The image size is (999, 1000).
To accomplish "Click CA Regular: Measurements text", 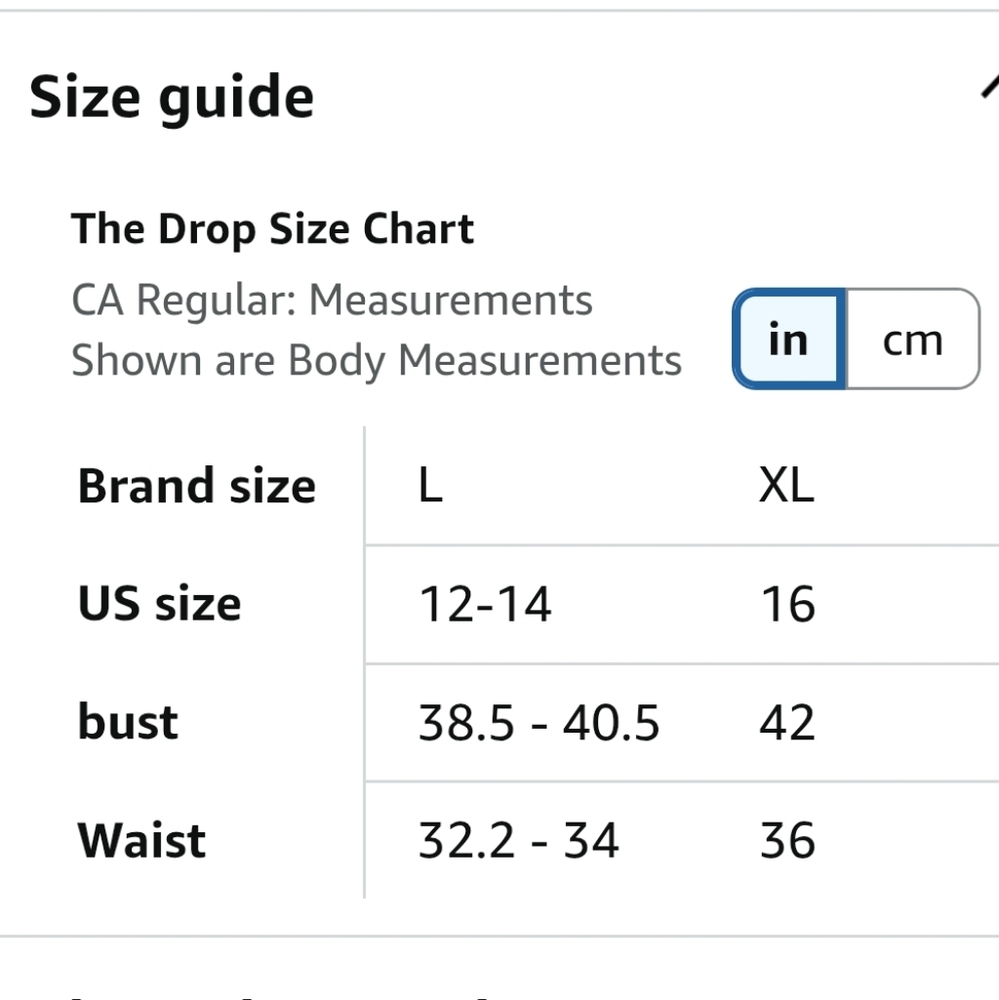I will click(x=332, y=300).
